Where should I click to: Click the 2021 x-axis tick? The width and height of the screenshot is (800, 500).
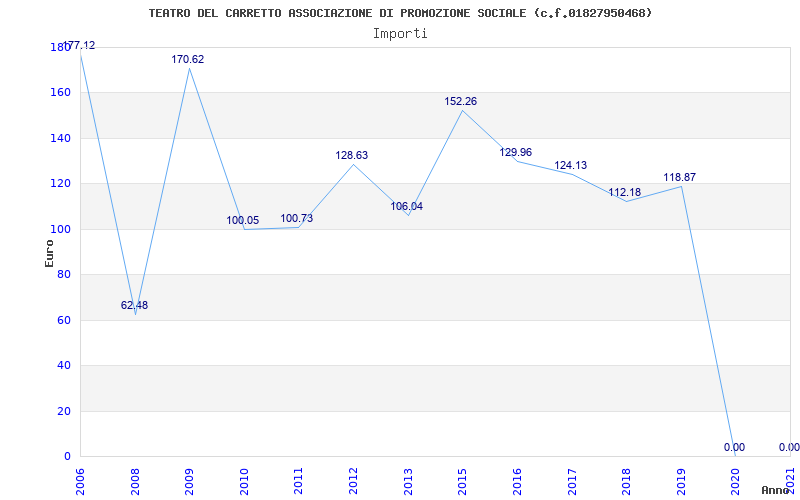pos(790,482)
